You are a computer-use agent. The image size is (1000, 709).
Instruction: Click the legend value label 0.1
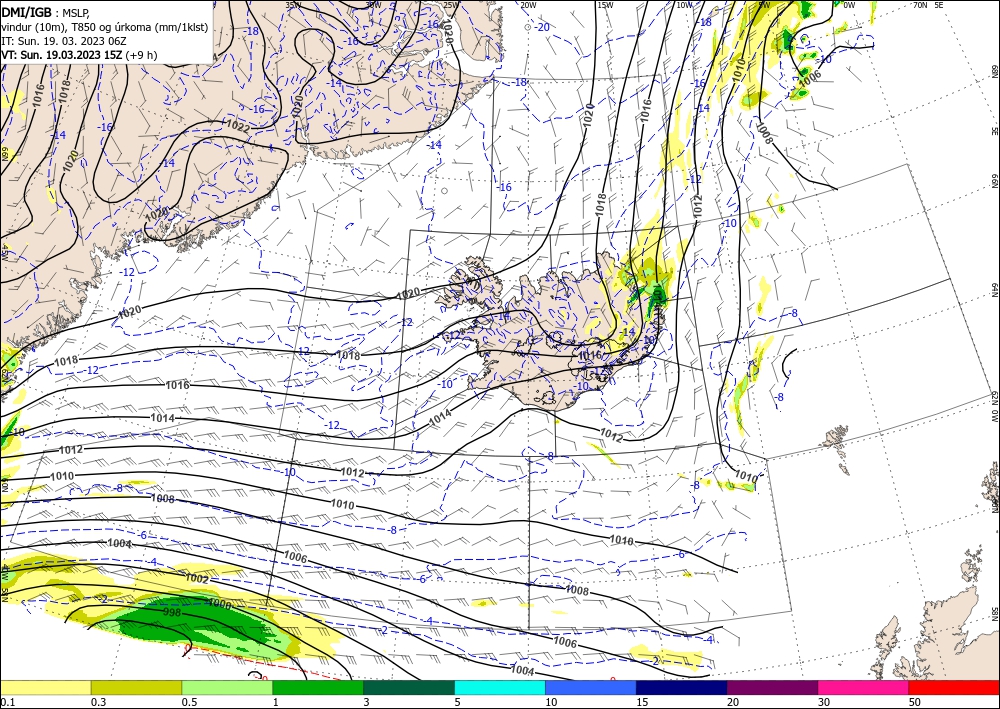pos(6,702)
